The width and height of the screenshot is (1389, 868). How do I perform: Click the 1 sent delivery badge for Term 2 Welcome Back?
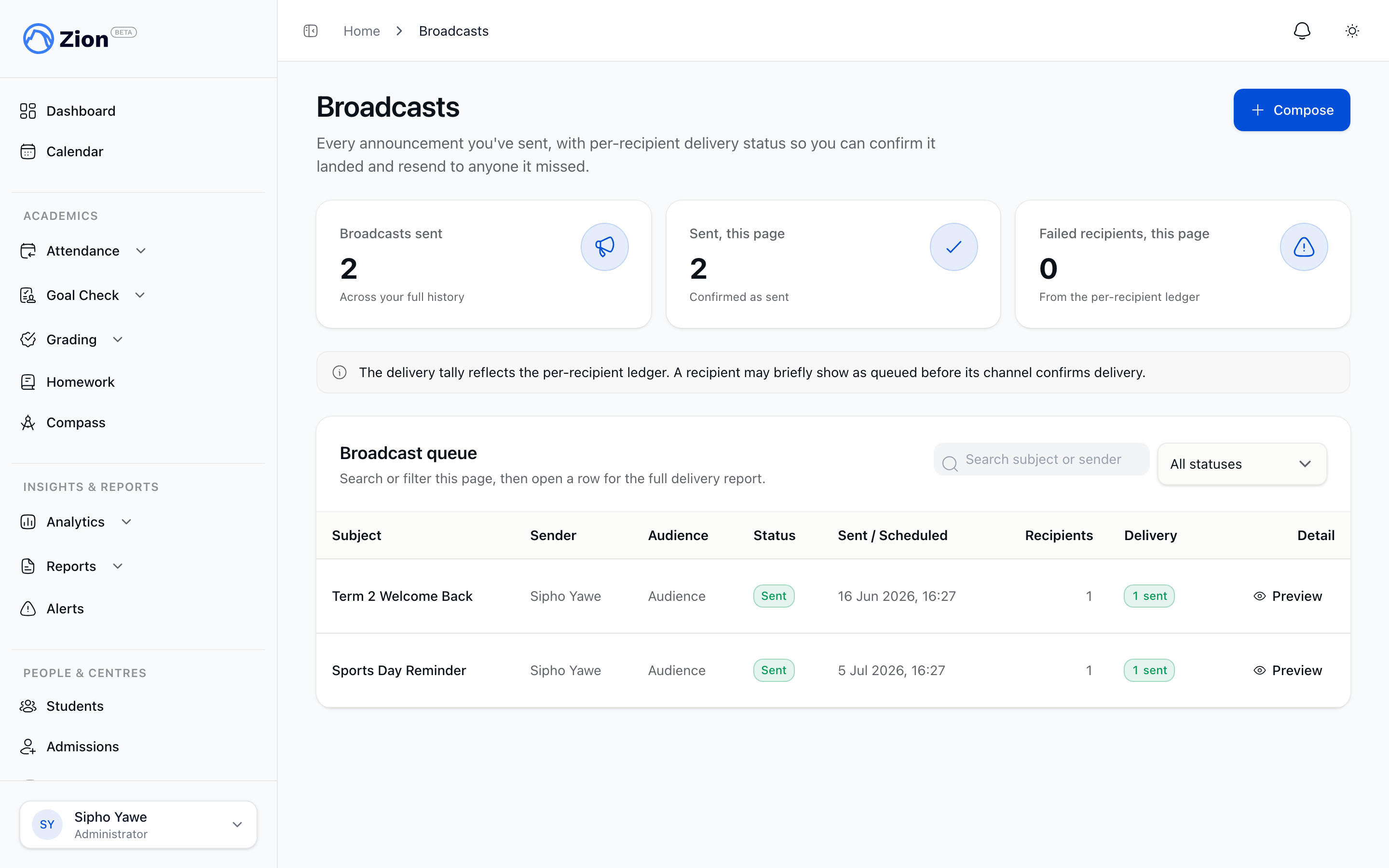[1149, 596]
